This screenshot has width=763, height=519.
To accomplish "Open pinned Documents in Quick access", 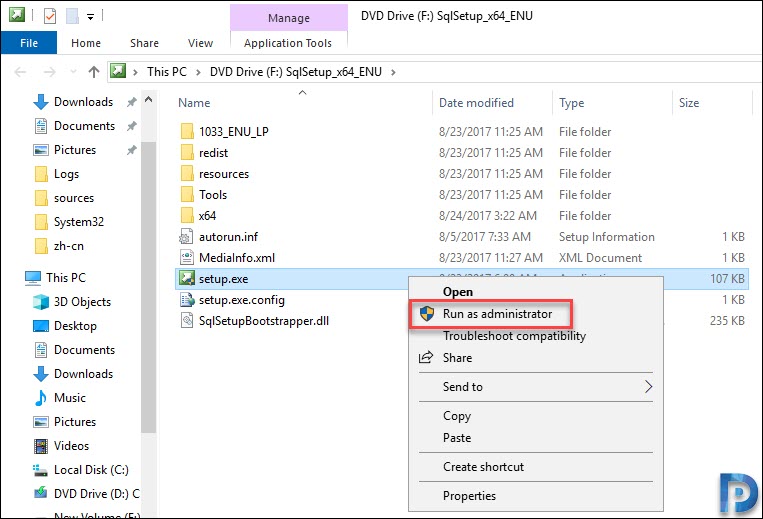I will click(x=84, y=126).
